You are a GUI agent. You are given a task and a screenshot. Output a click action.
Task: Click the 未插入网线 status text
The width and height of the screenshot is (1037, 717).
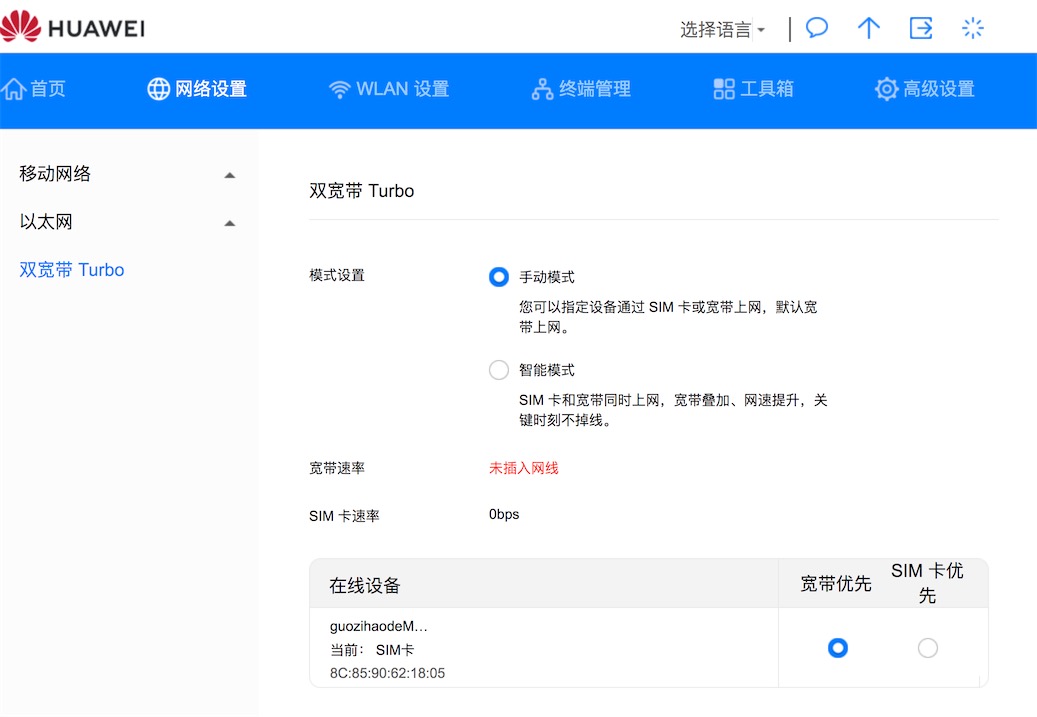[523, 467]
